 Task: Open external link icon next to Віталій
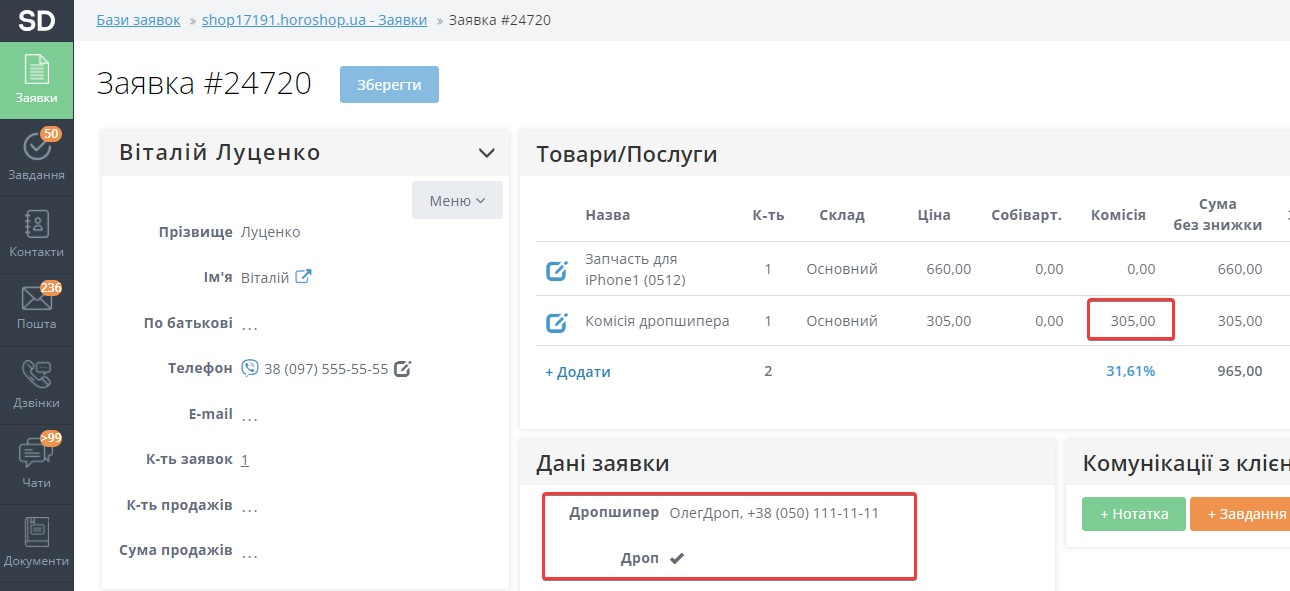[303, 277]
